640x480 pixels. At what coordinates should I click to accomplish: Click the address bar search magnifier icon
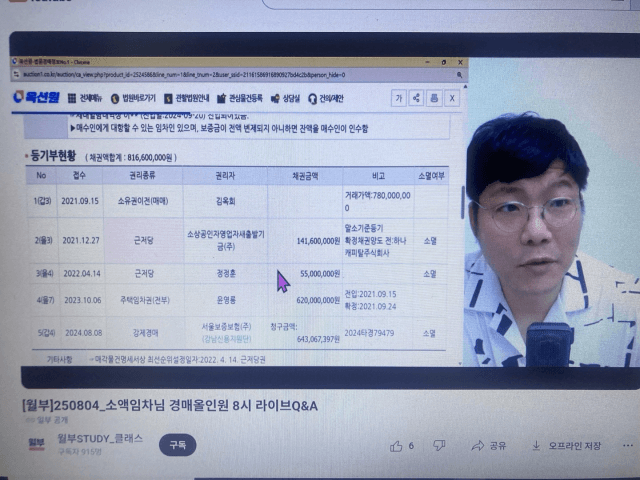click(x=459, y=75)
